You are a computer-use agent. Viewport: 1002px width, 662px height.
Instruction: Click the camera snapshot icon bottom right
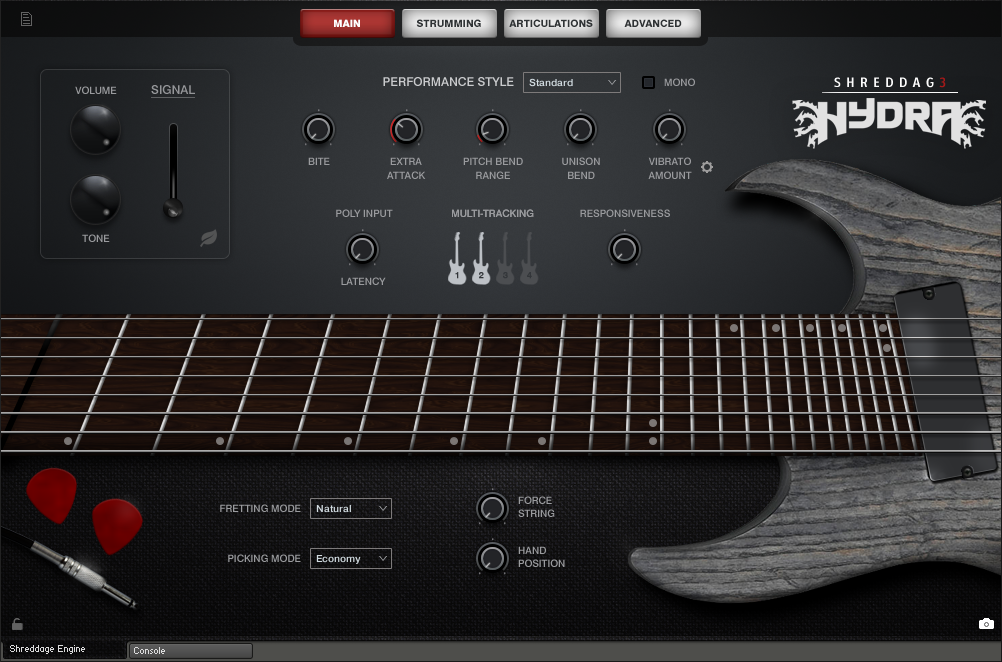pyautogui.click(x=985, y=622)
